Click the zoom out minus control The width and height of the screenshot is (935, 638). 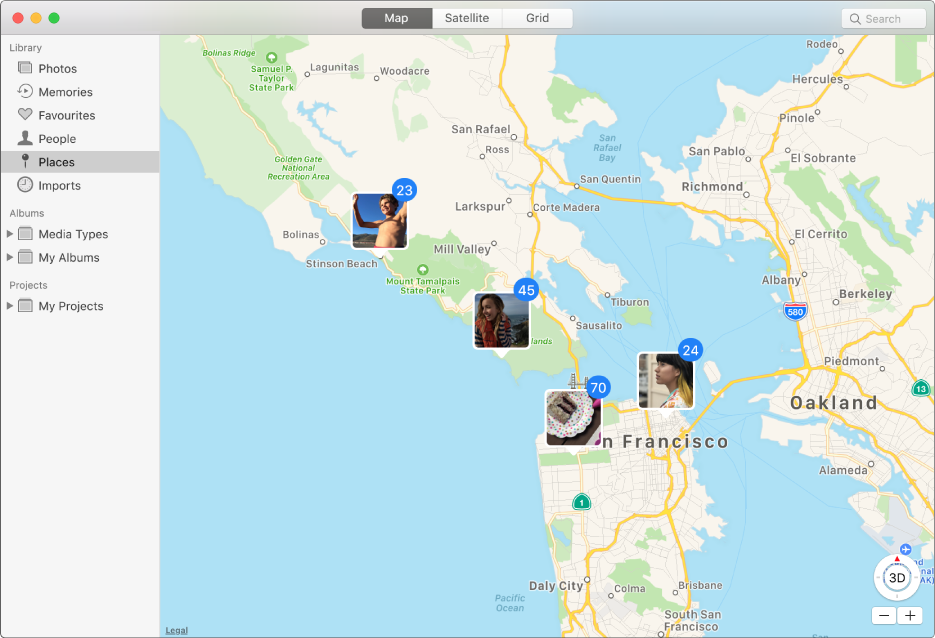tap(884, 615)
